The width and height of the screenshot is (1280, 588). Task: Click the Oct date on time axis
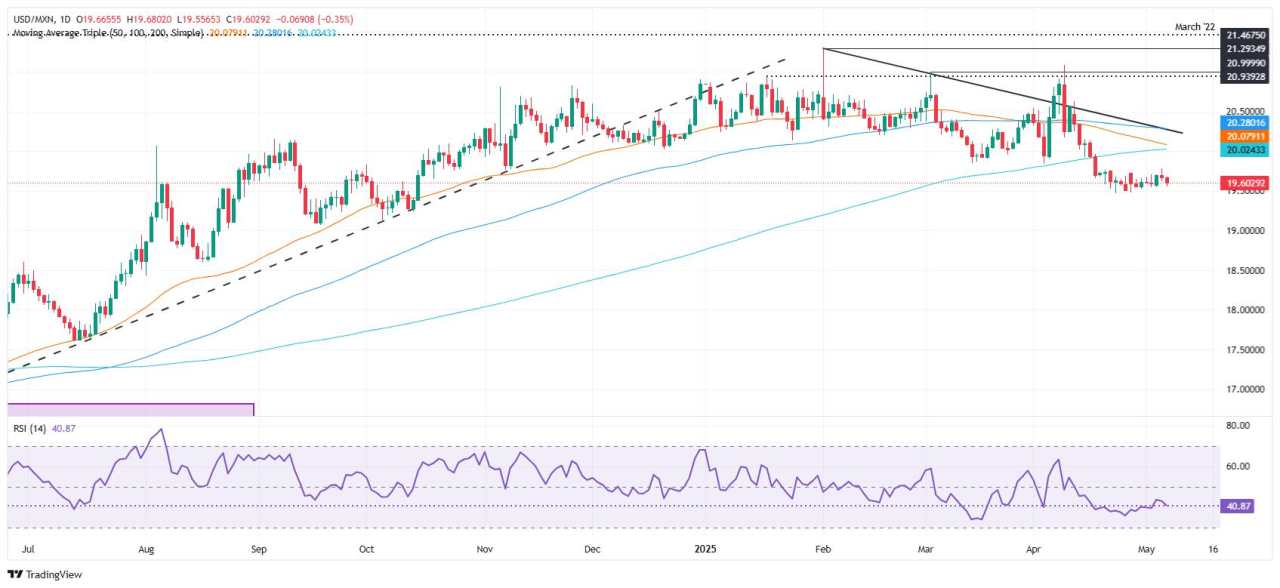coord(366,549)
